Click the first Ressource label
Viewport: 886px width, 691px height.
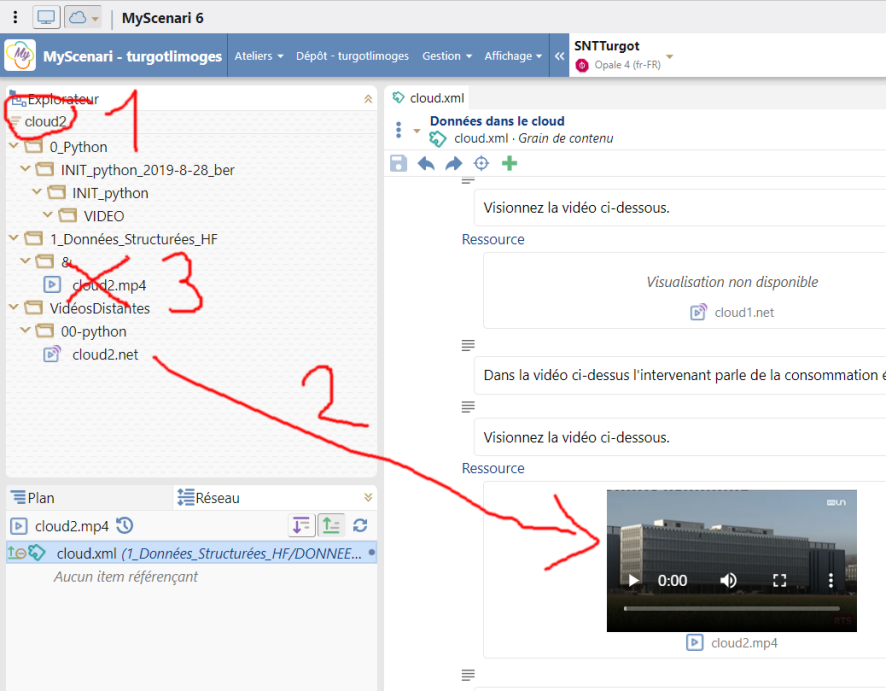click(493, 240)
